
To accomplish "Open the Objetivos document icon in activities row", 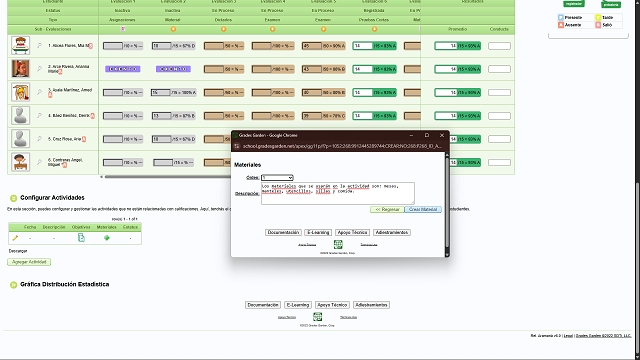I will (x=81, y=238).
